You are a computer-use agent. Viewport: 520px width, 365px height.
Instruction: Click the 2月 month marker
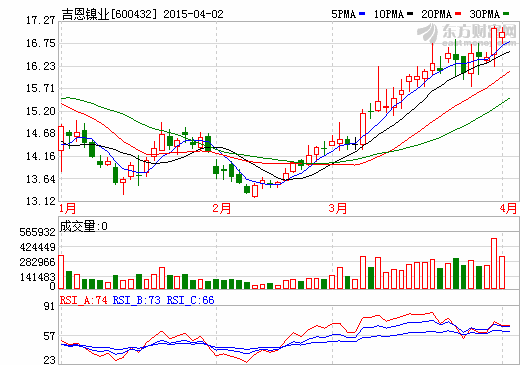click(x=222, y=209)
